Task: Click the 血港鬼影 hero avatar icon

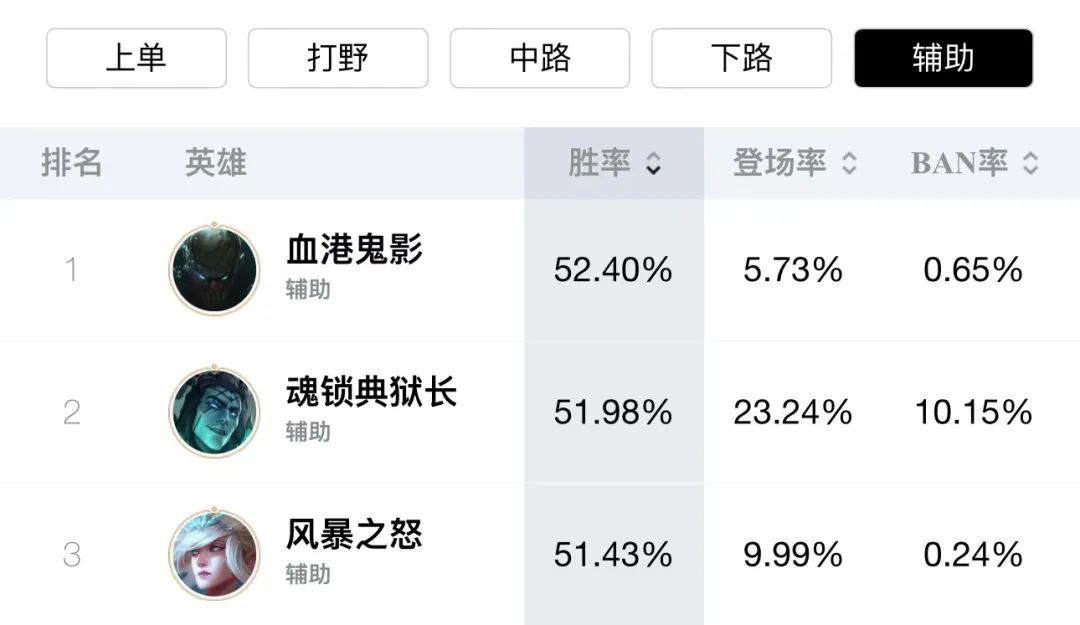Action: [214, 270]
